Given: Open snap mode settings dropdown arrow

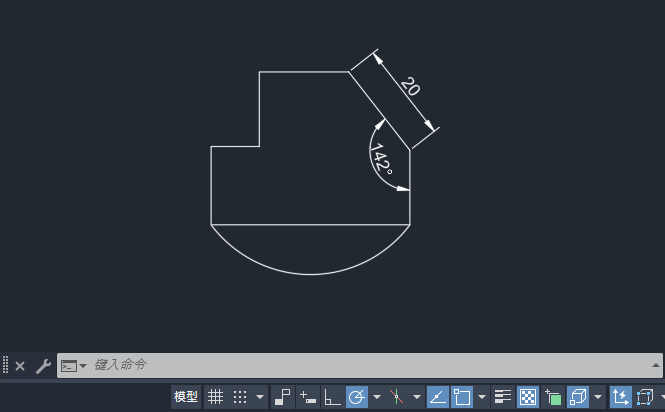Looking at the screenshot, I should pos(260,397).
